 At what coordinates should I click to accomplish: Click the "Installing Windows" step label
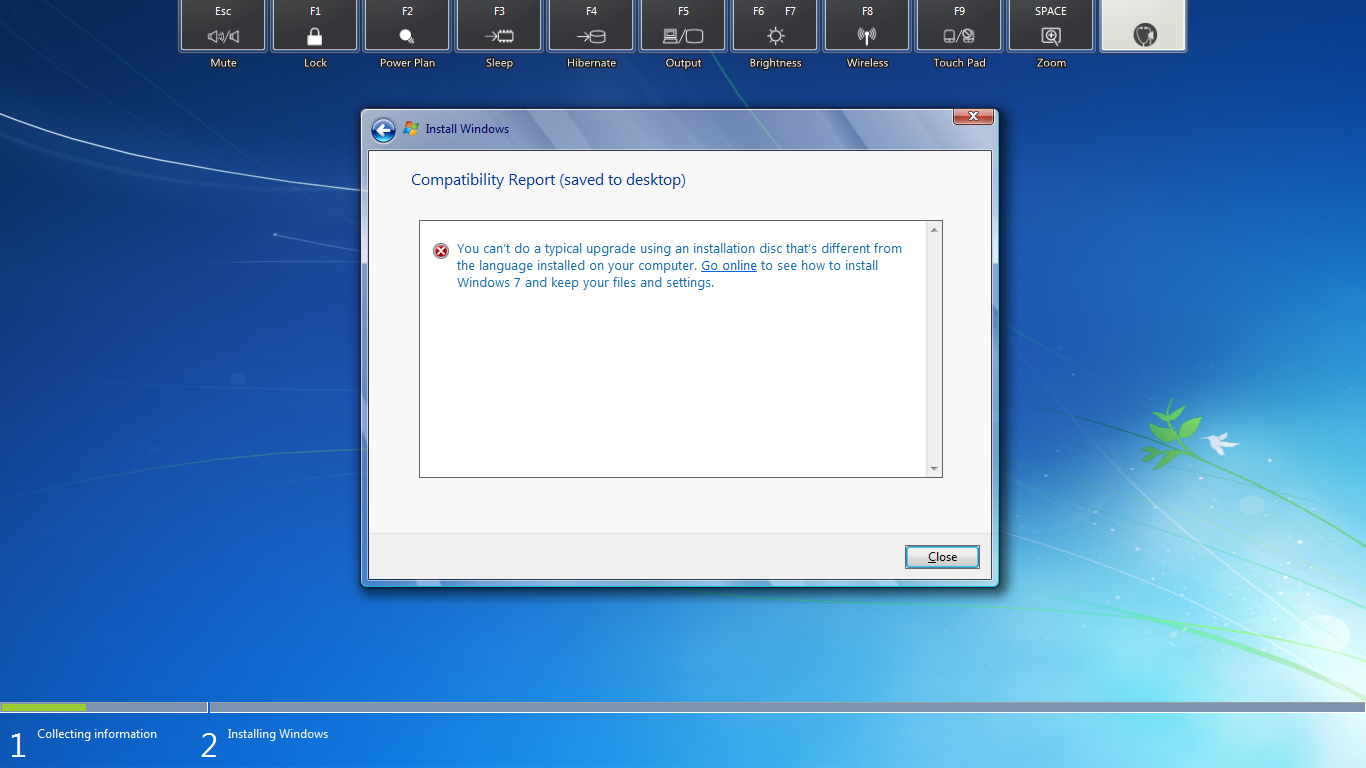278,734
